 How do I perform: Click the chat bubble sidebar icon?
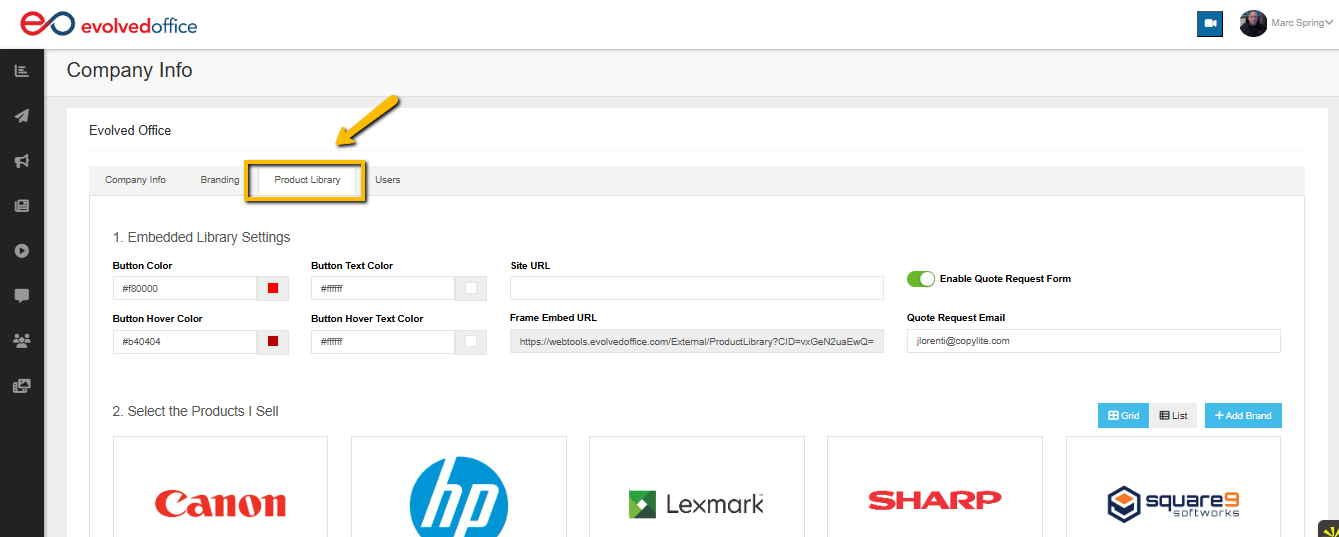[x=21, y=296]
